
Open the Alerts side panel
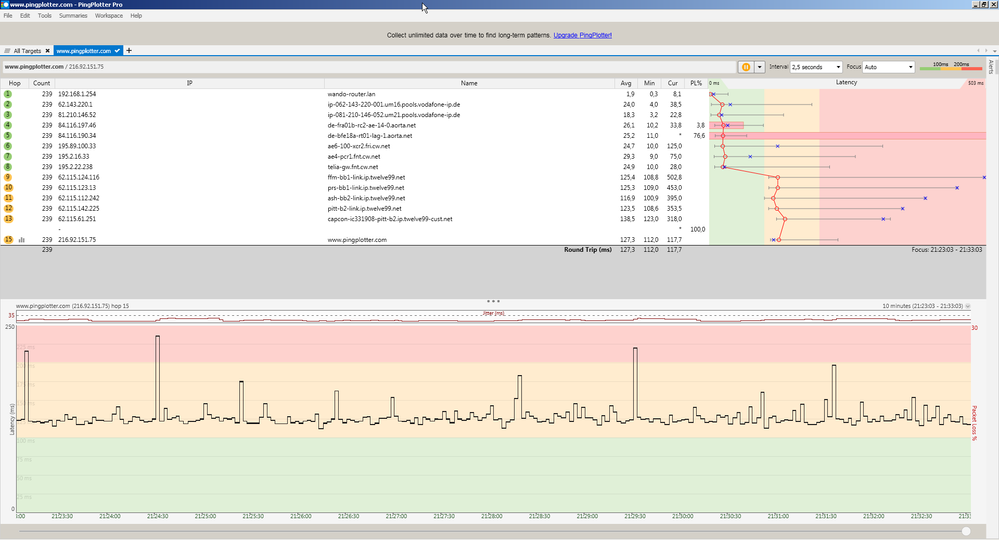(992, 67)
